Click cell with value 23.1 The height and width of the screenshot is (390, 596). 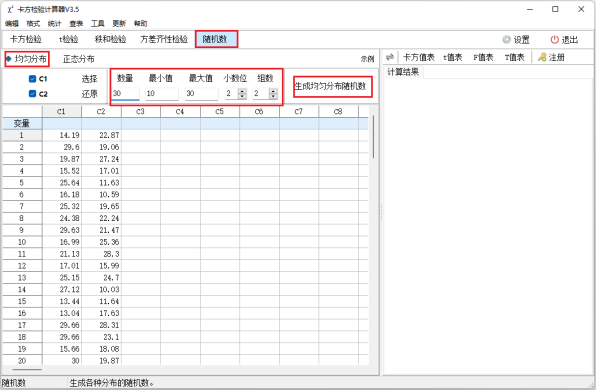[x=101, y=337]
